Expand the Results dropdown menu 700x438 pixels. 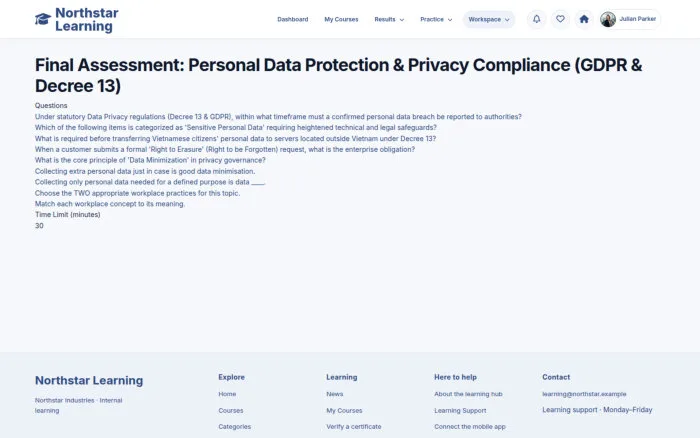click(389, 19)
